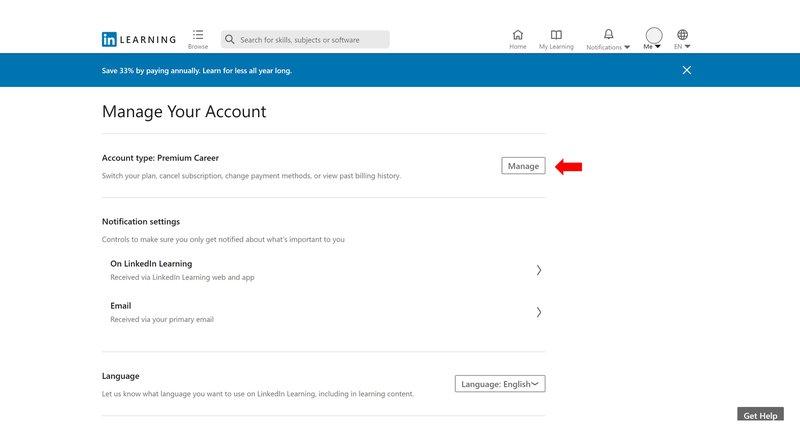Expand Email notification settings chevron

click(538, 312)
